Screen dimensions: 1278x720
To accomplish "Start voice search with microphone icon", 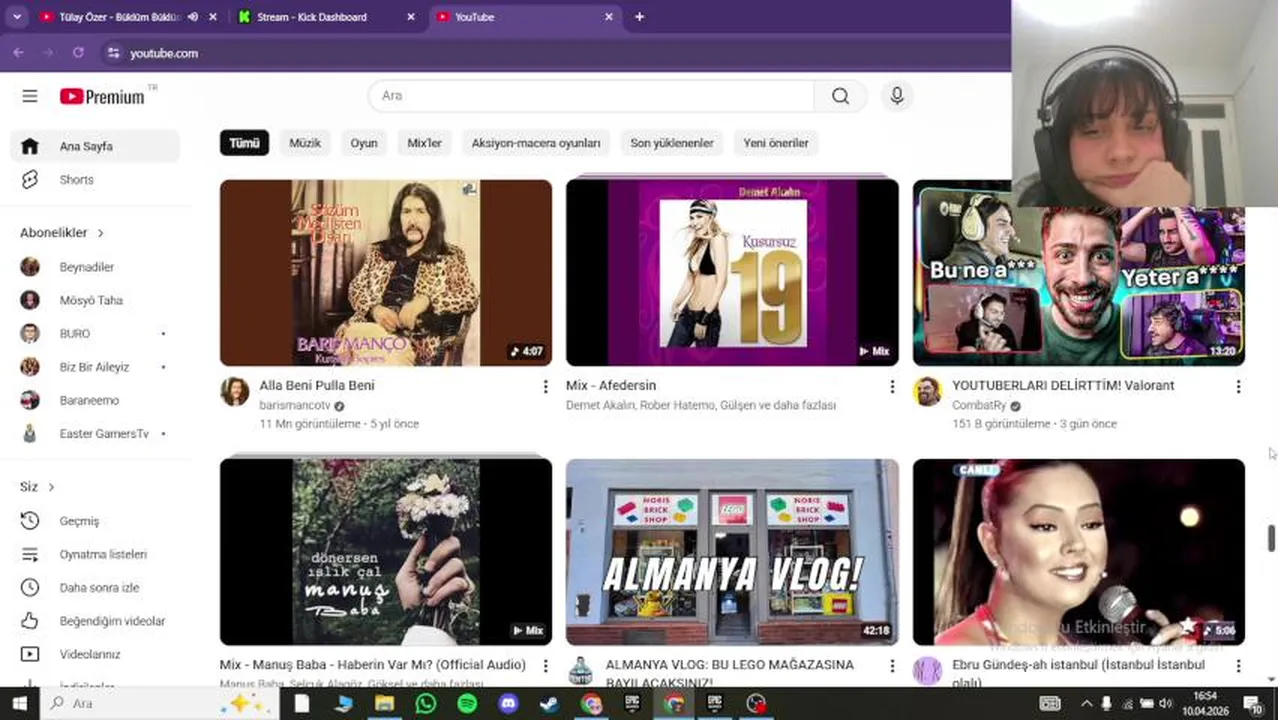I will point(897,96).
